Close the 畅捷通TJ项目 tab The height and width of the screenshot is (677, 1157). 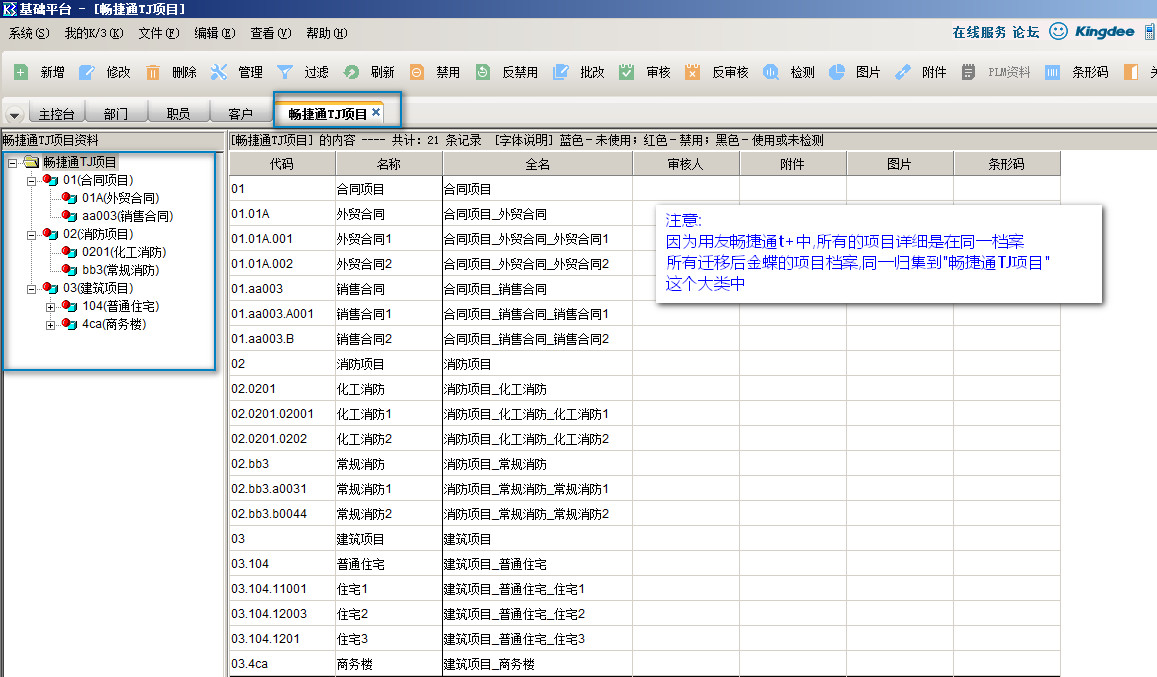[x=376, y=112]
